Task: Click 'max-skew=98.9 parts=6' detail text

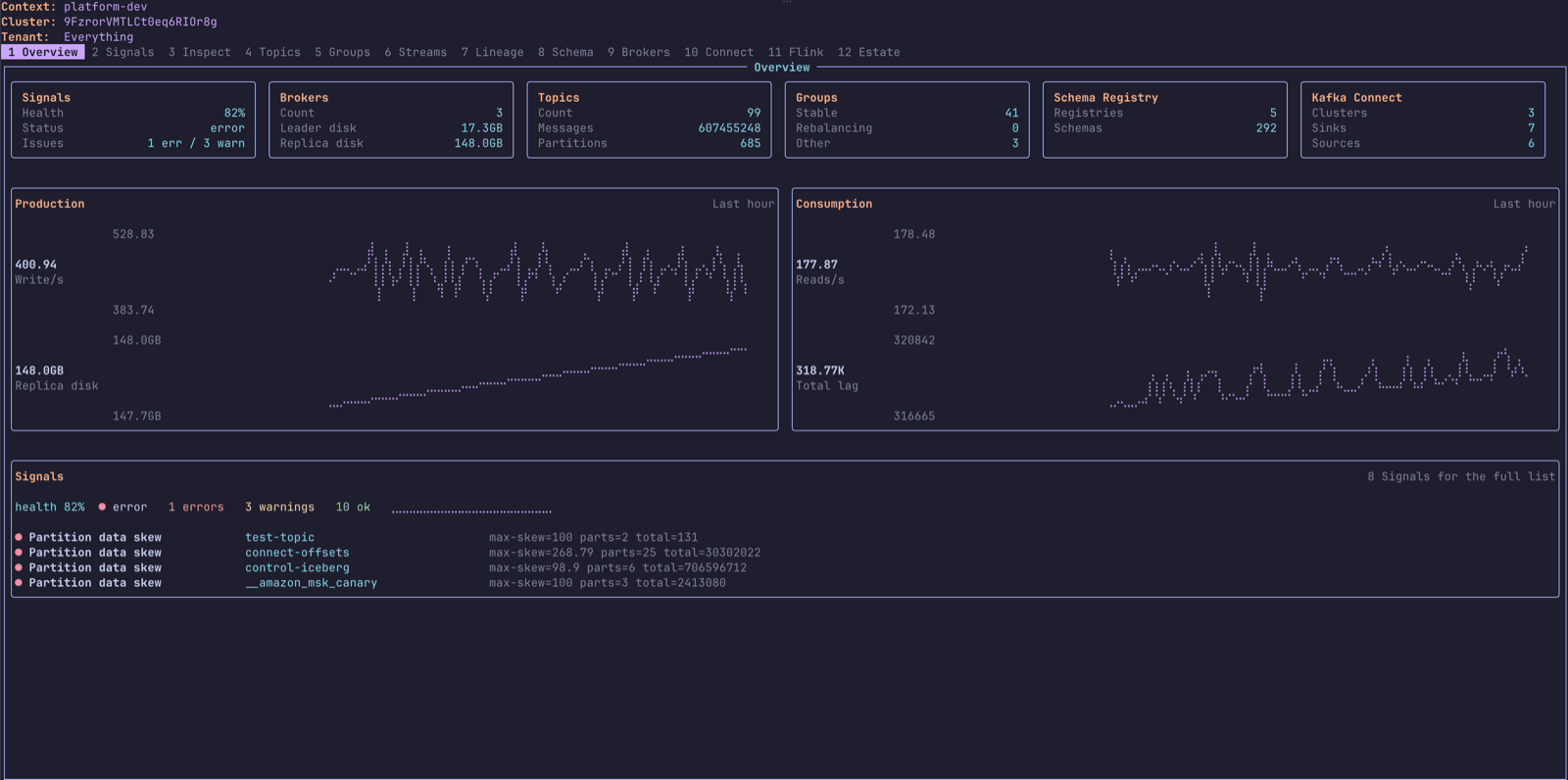Action: [563, 567]
